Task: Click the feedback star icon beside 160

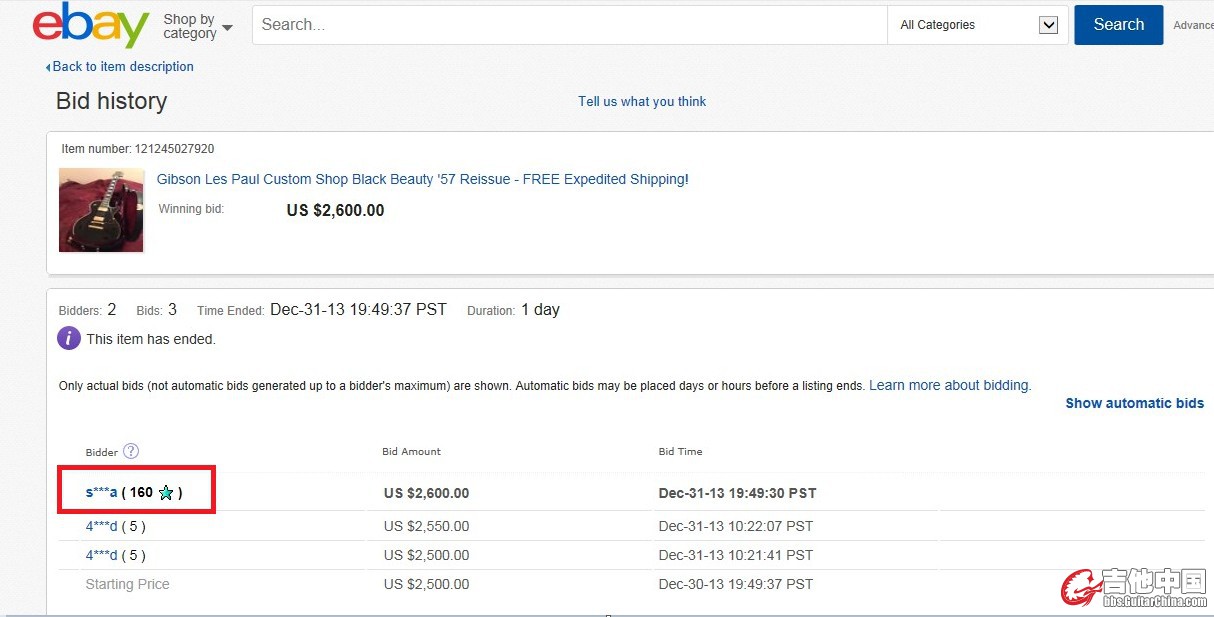Action: (x=166, y=492)
